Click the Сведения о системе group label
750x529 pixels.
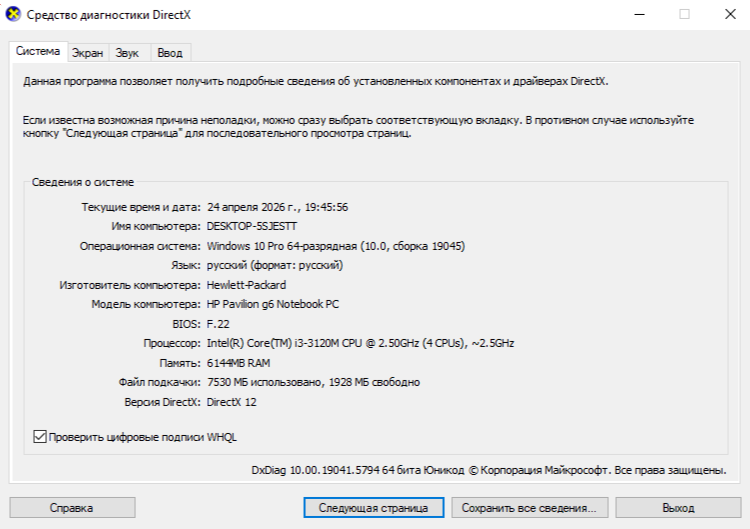click(83, 182)
